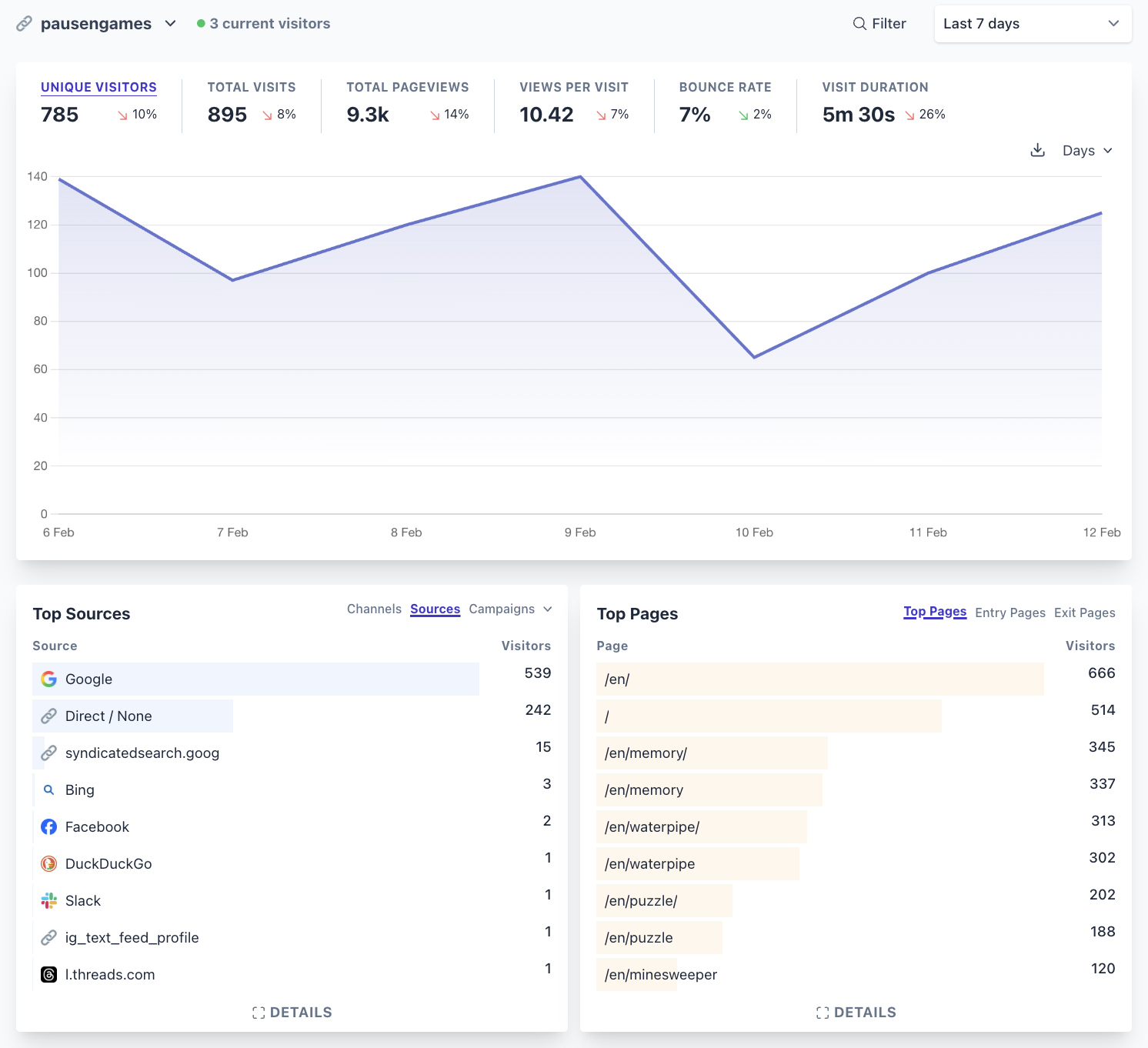The image size is (1148, 1048).
Task: Filter by /en/minesweeper page
Action: point(661,975)
